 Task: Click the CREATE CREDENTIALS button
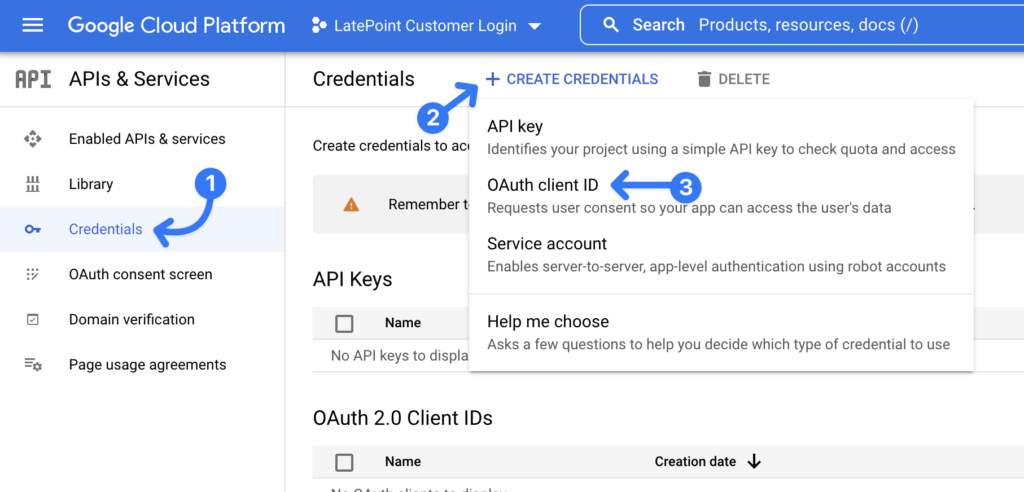pos(571,79)
